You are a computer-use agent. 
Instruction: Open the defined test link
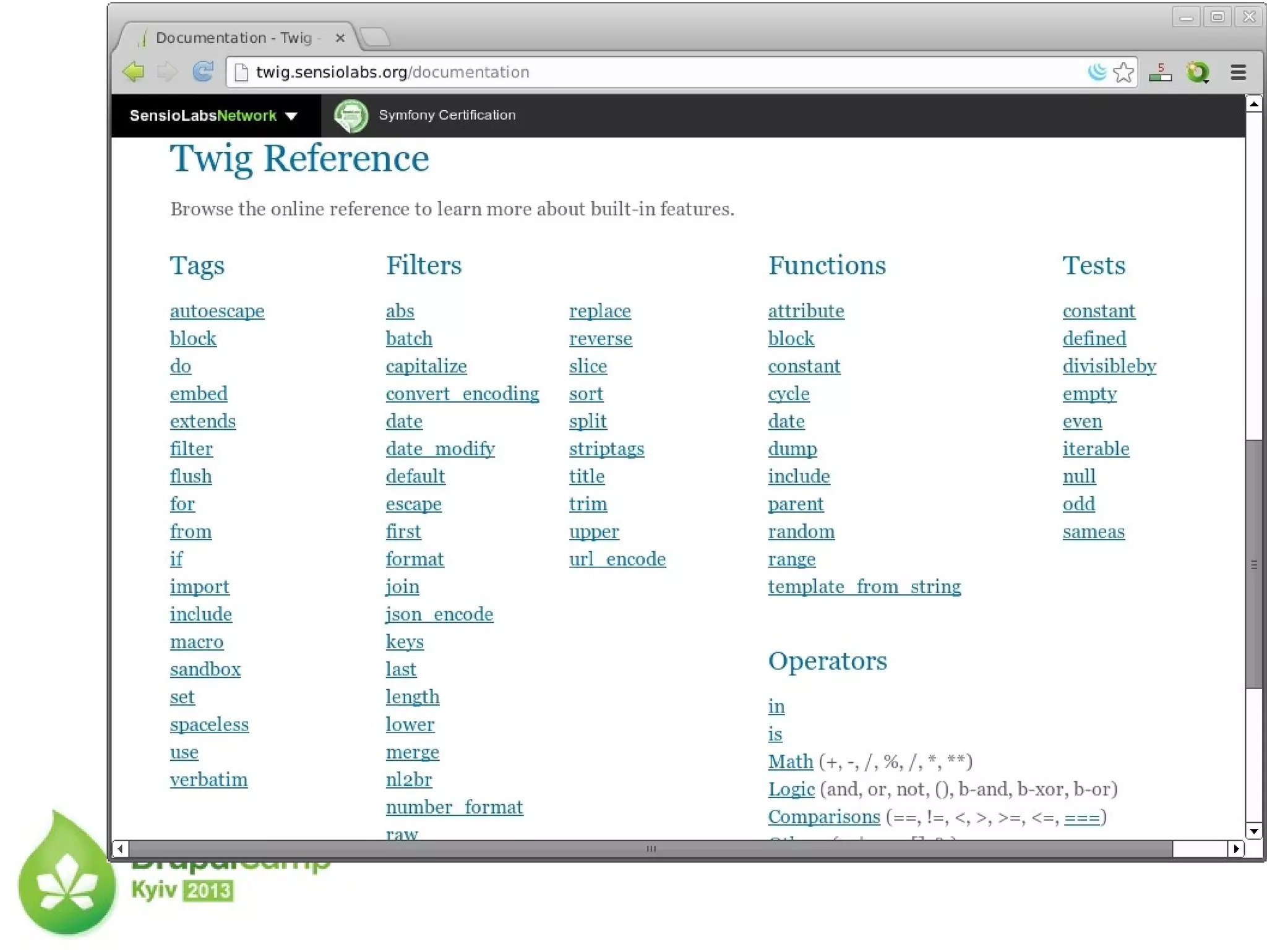pos(1094,339)
